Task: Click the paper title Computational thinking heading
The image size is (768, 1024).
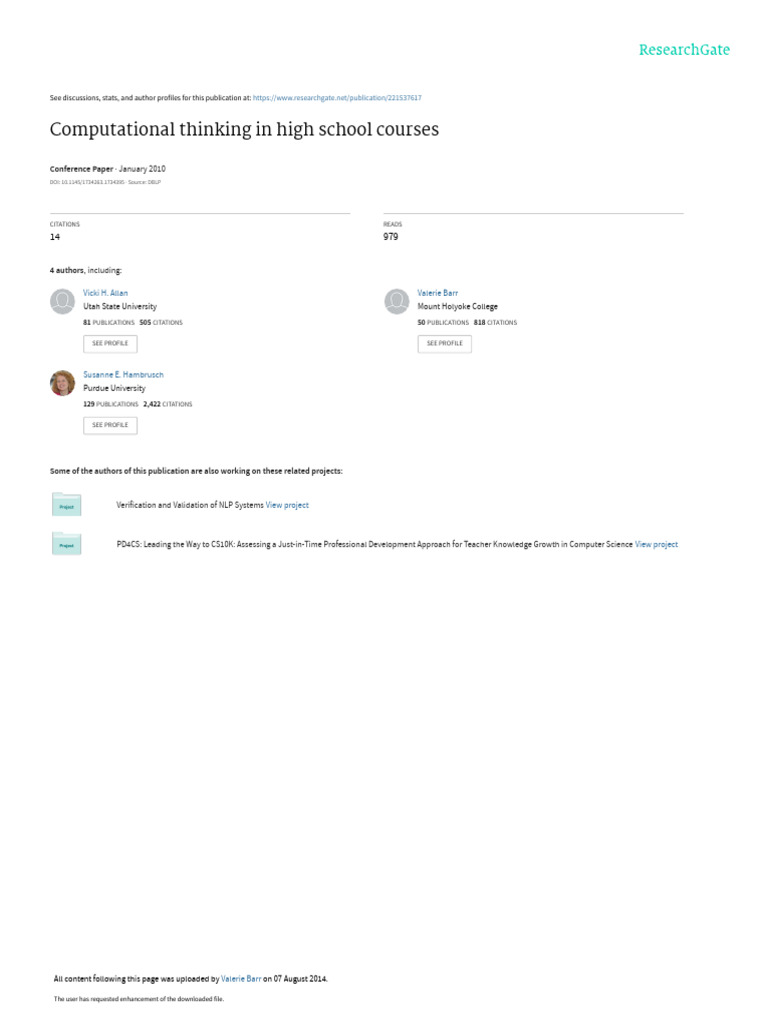Action: [x=244, y=129]
